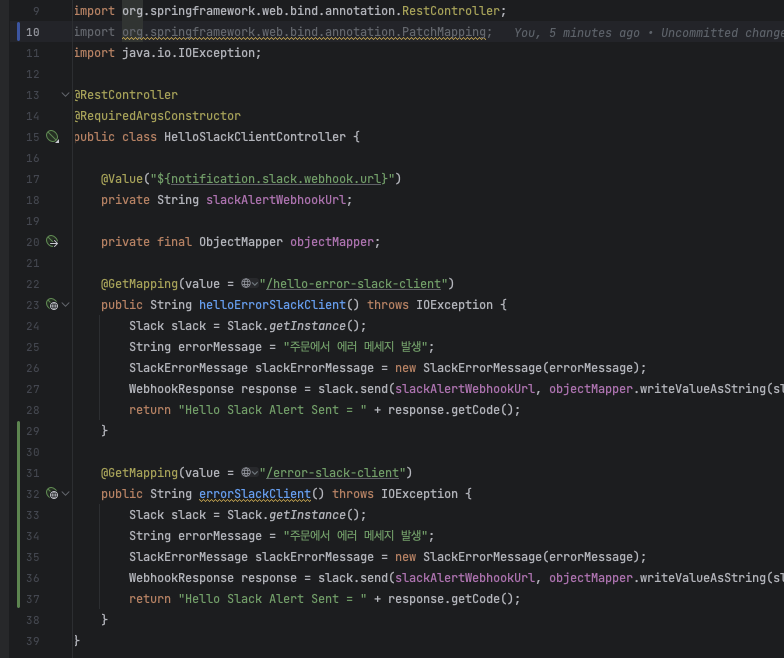Click the unused PatchMapping import
Viewport: 784px width, 658px height.
click(304, 32)
